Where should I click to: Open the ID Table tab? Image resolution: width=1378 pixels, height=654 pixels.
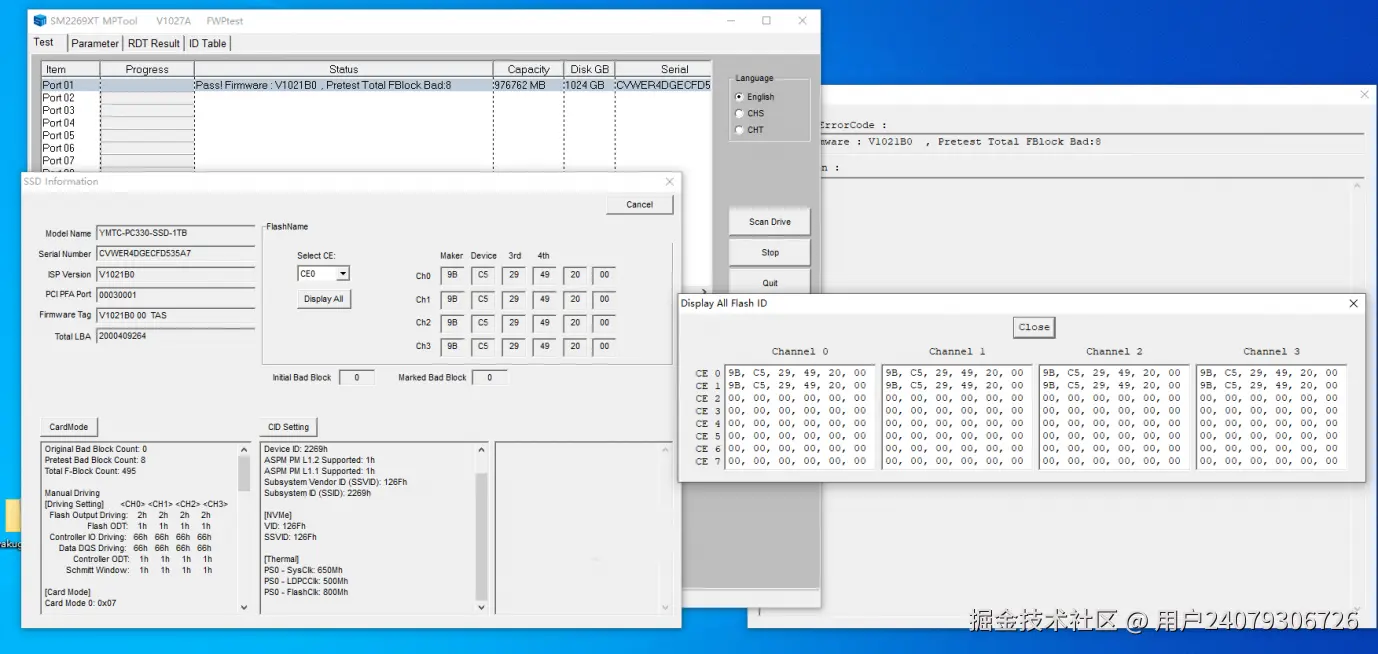pos(208,43)
